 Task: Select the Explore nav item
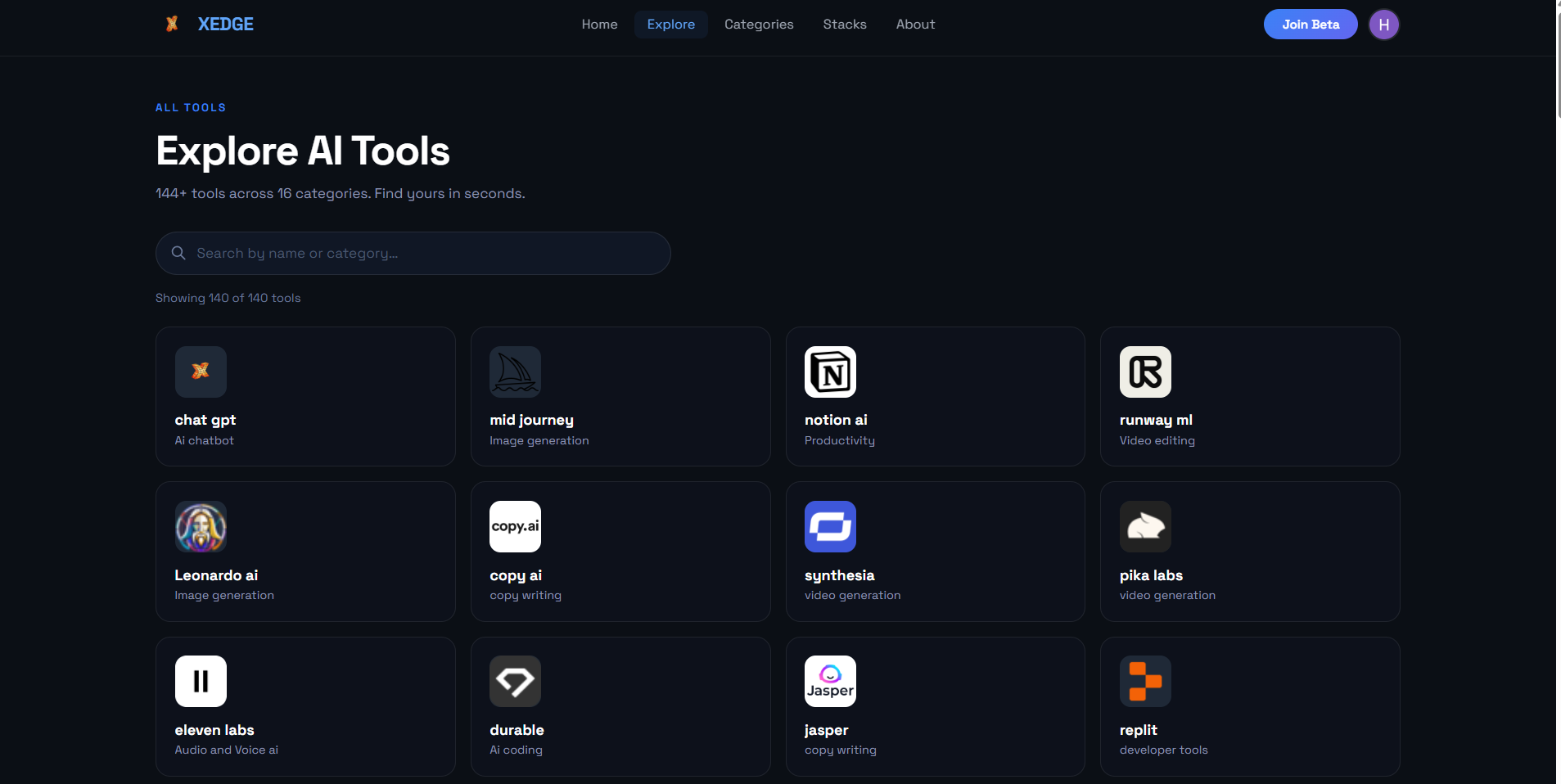coord(670,25)
